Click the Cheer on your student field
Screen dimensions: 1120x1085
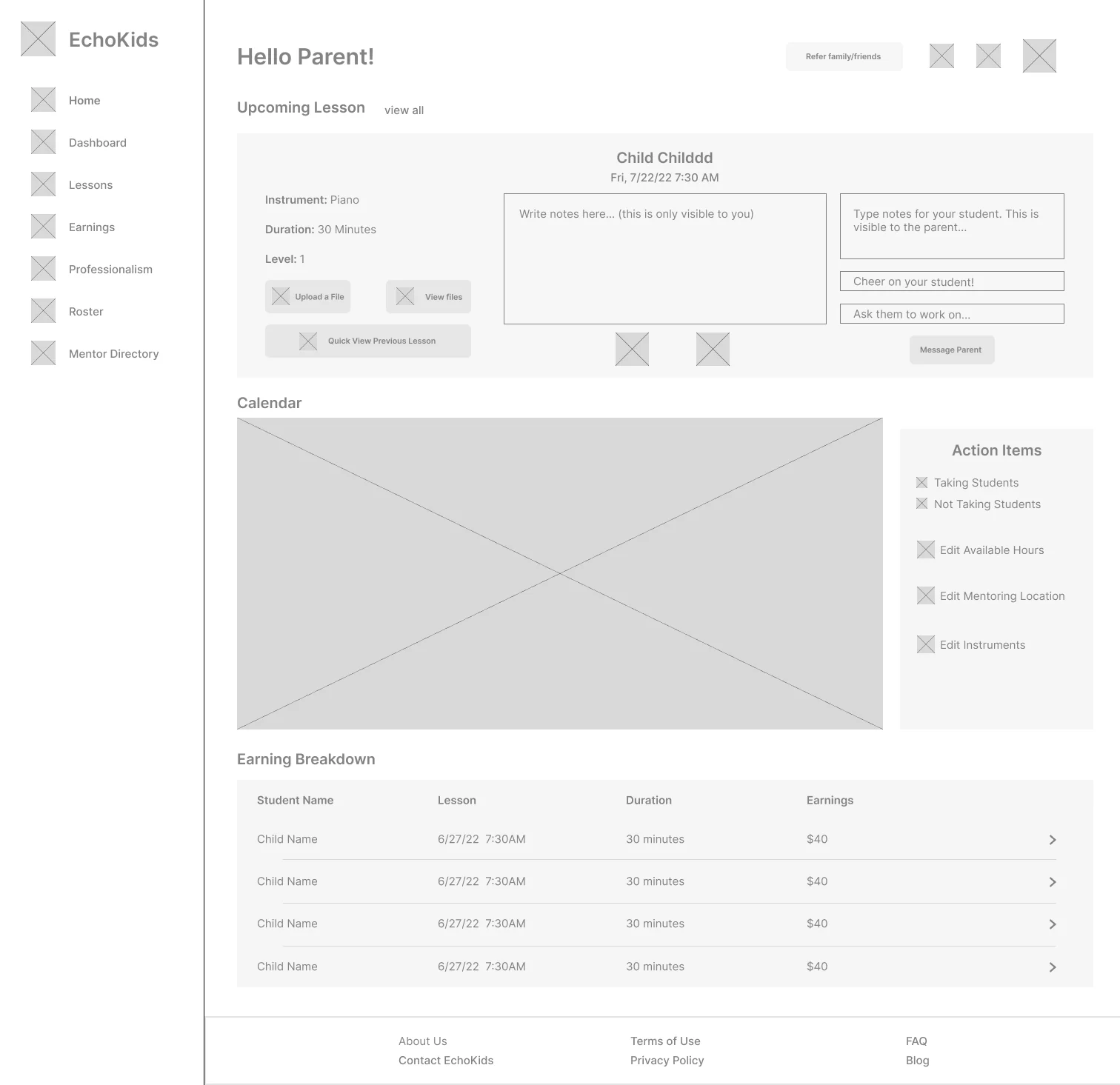pyautogui.click(x=952, y=281)
